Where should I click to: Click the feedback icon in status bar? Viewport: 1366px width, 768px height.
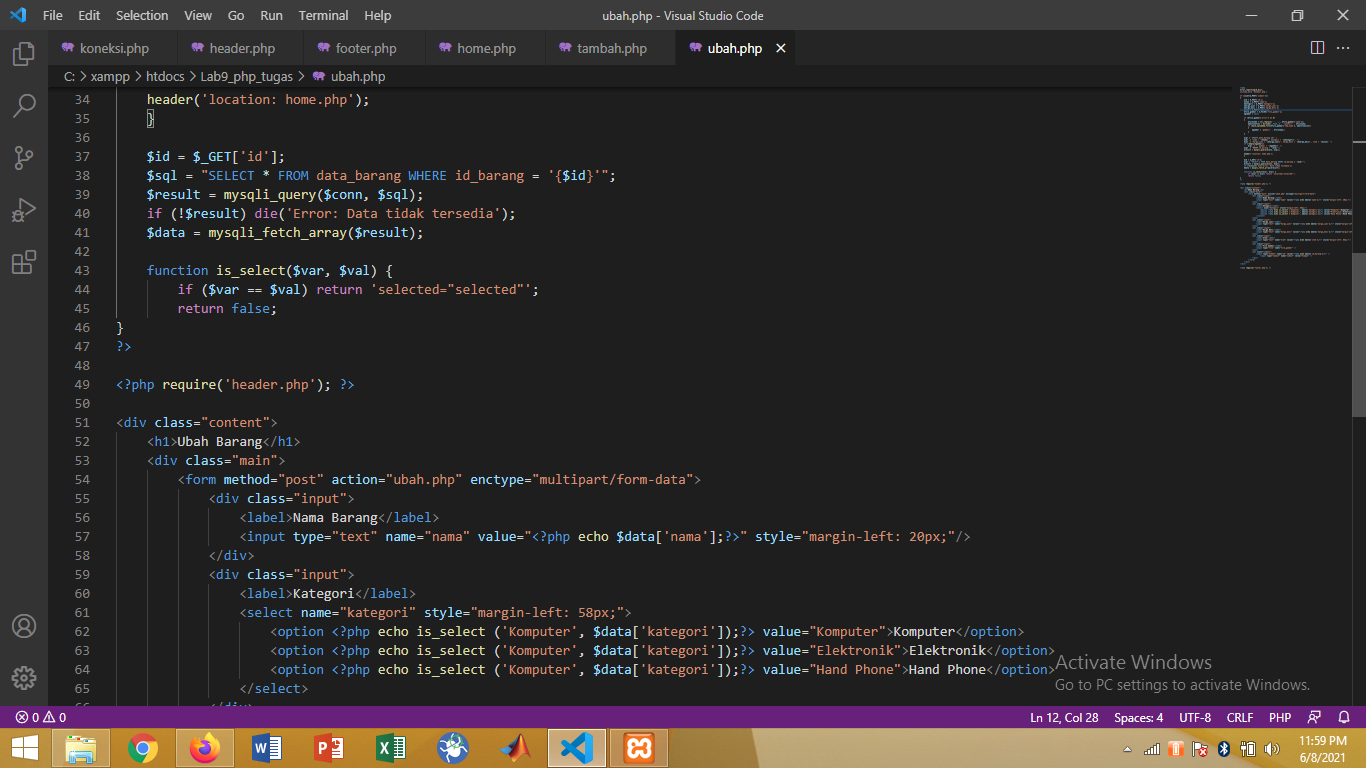1314,717
